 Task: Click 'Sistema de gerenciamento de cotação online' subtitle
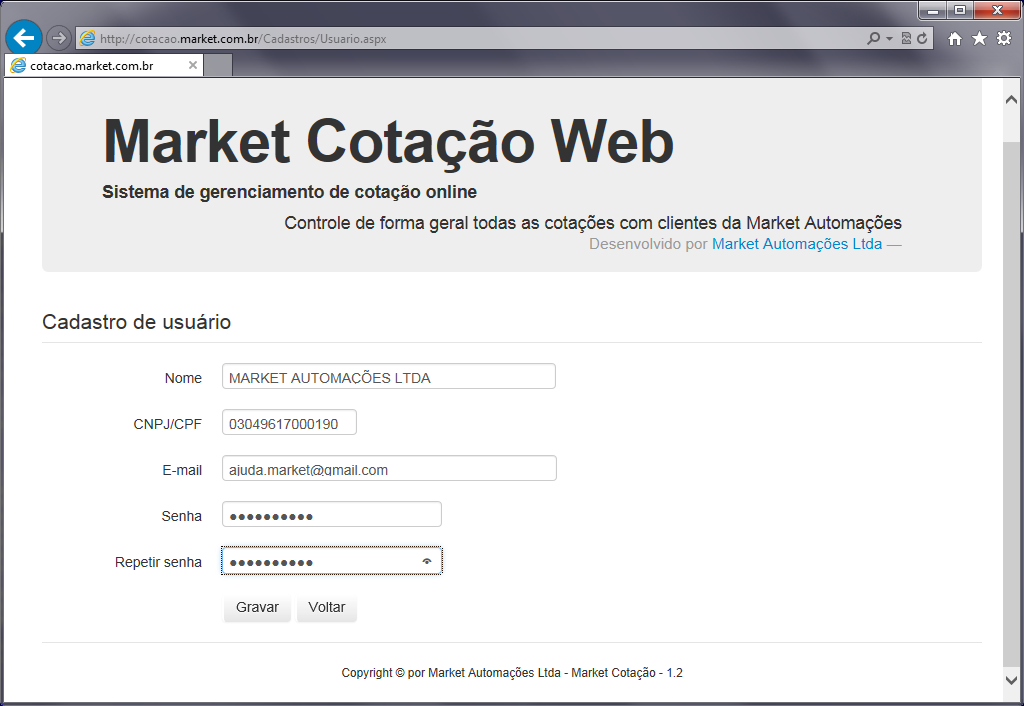click(x=289, y=192)
